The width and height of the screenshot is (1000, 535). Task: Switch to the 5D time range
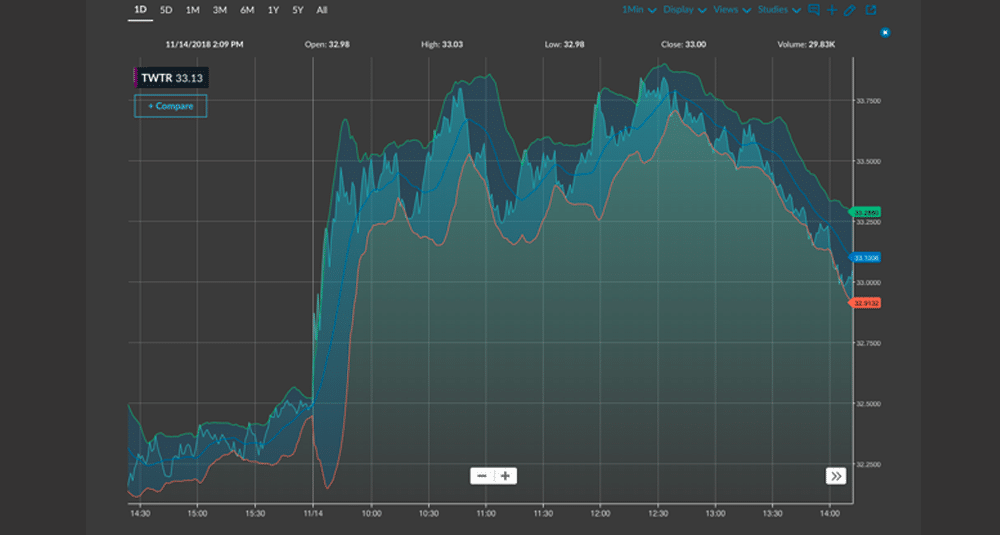click(166, 10)
